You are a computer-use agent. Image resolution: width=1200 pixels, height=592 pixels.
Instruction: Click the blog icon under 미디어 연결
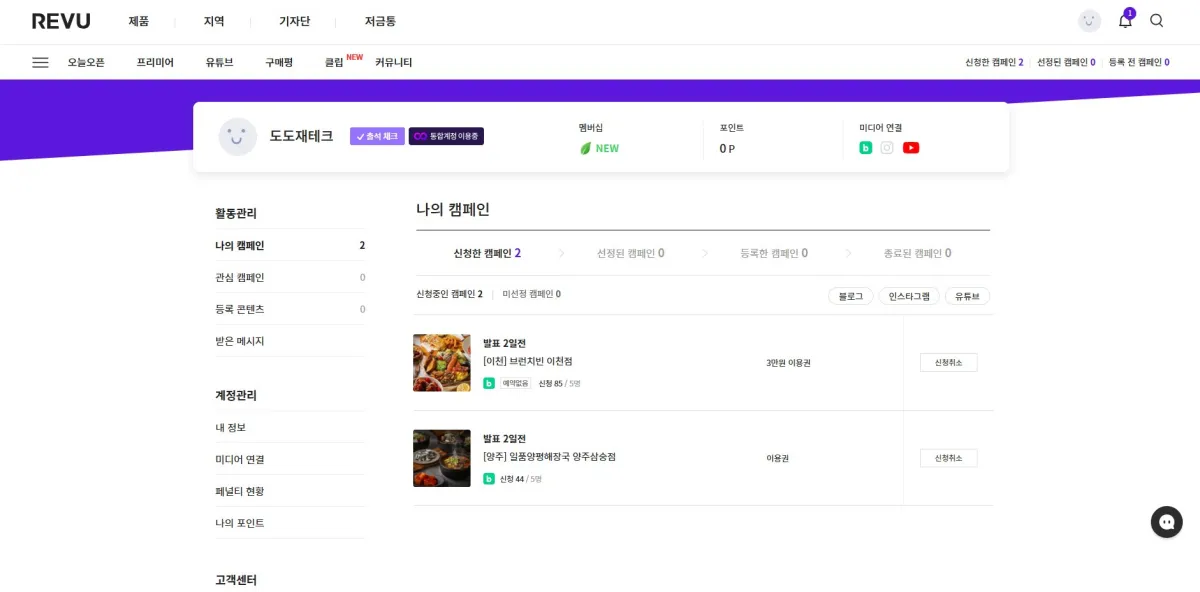tap(866, 147)
